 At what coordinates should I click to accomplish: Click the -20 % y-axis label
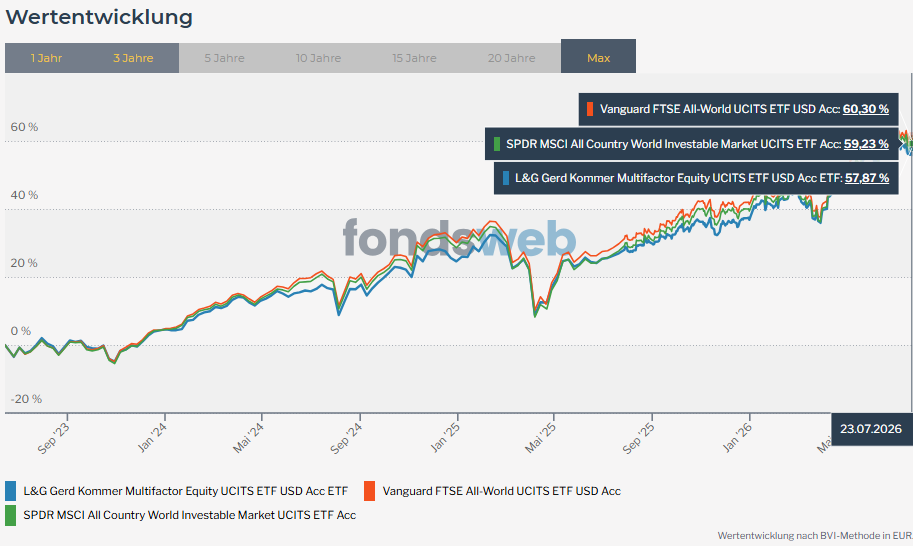[x=26, y=399]
